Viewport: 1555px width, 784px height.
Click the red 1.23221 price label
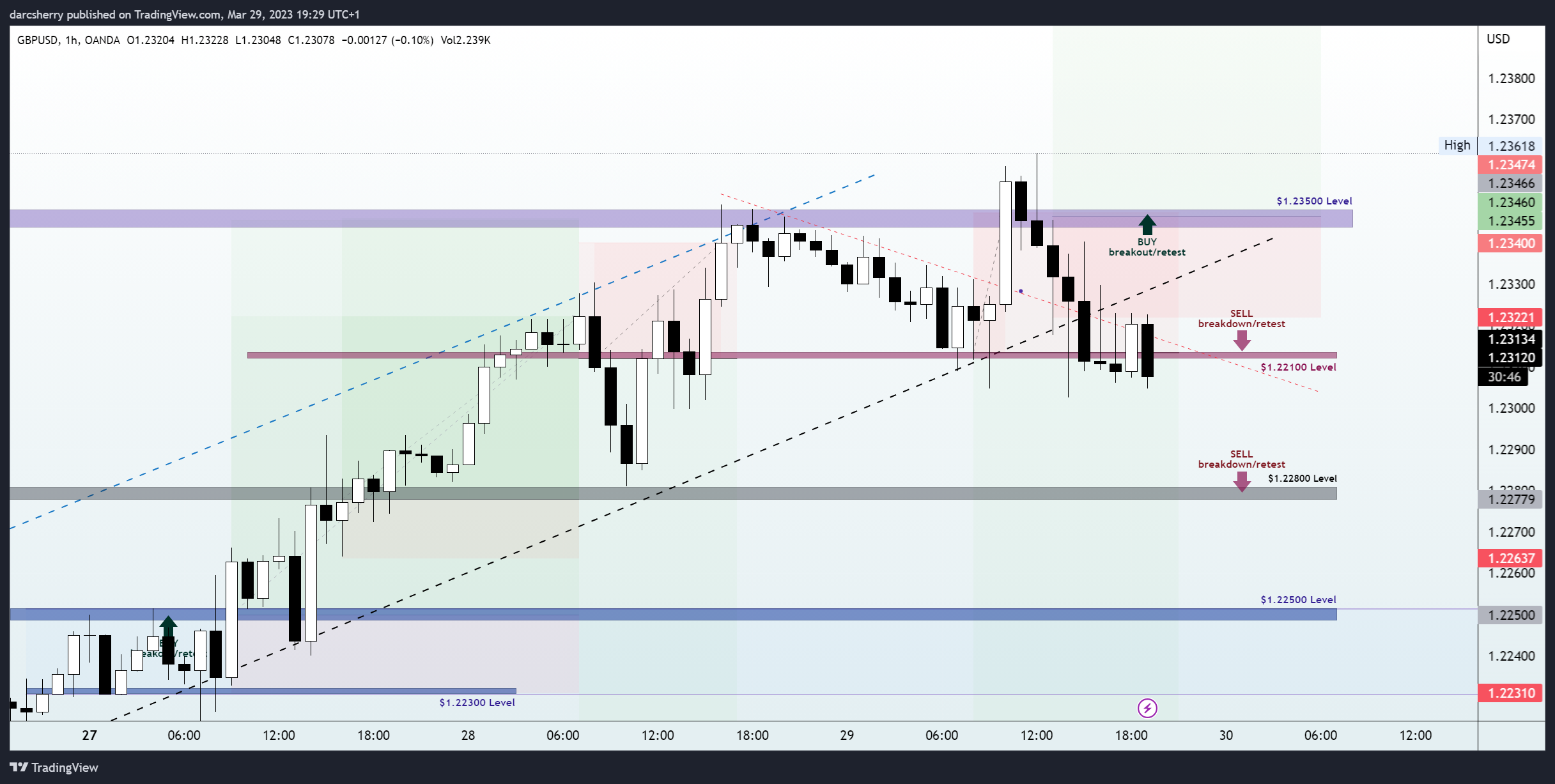coord(1511,317)
